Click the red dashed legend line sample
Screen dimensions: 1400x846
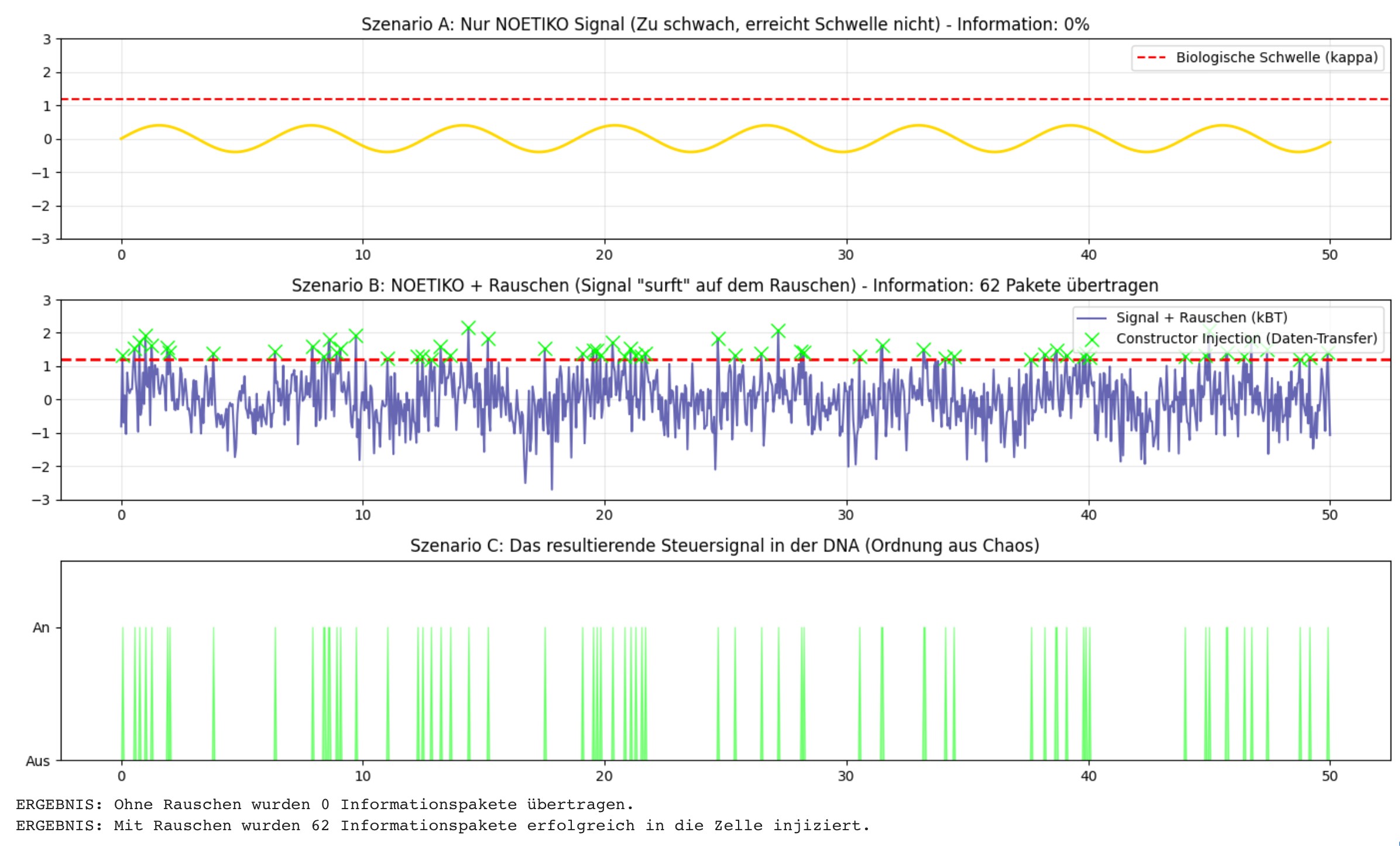[x=1152, y=57]
